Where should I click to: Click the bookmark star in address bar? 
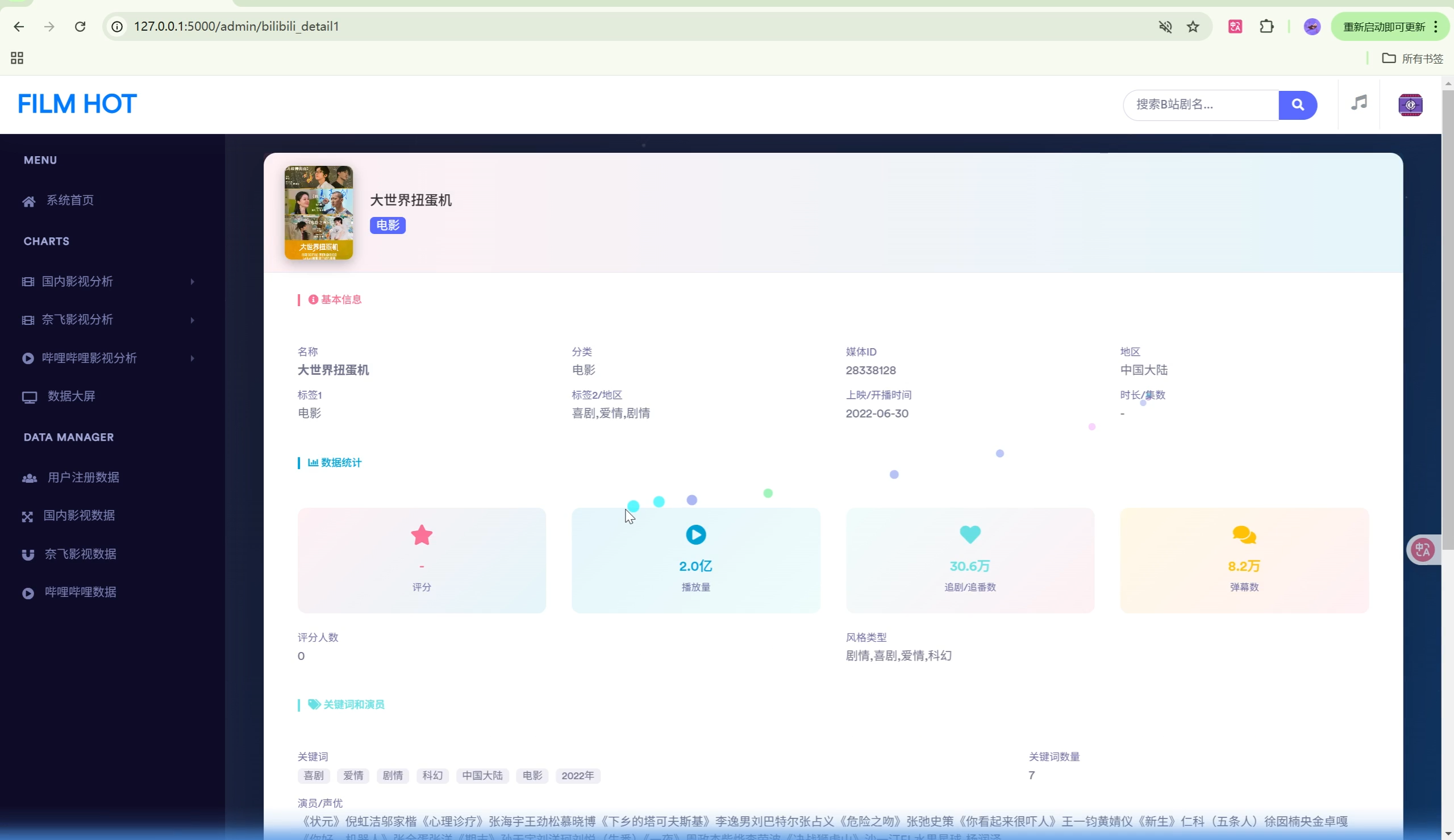tap(1193, 27)
